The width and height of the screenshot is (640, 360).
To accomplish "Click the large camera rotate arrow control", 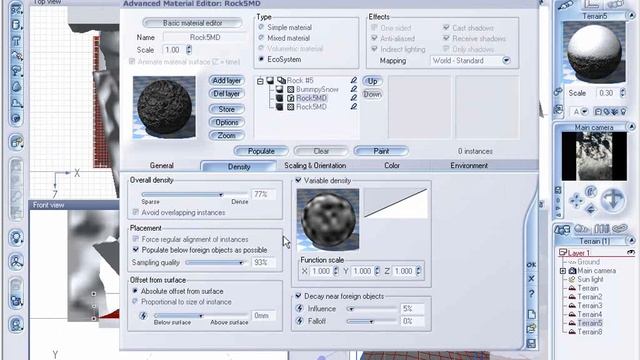I will pos(613,200).
